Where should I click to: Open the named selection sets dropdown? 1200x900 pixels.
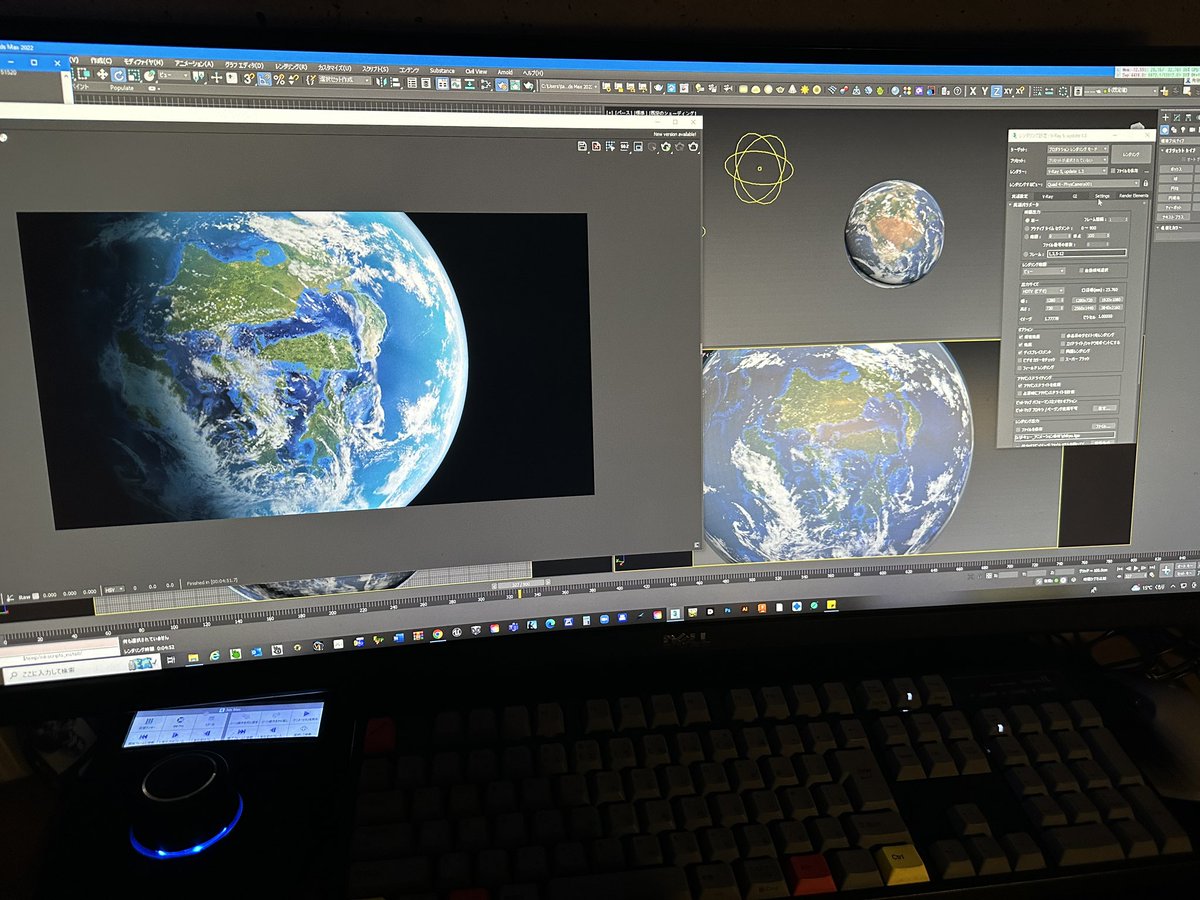tap(344, 79)
